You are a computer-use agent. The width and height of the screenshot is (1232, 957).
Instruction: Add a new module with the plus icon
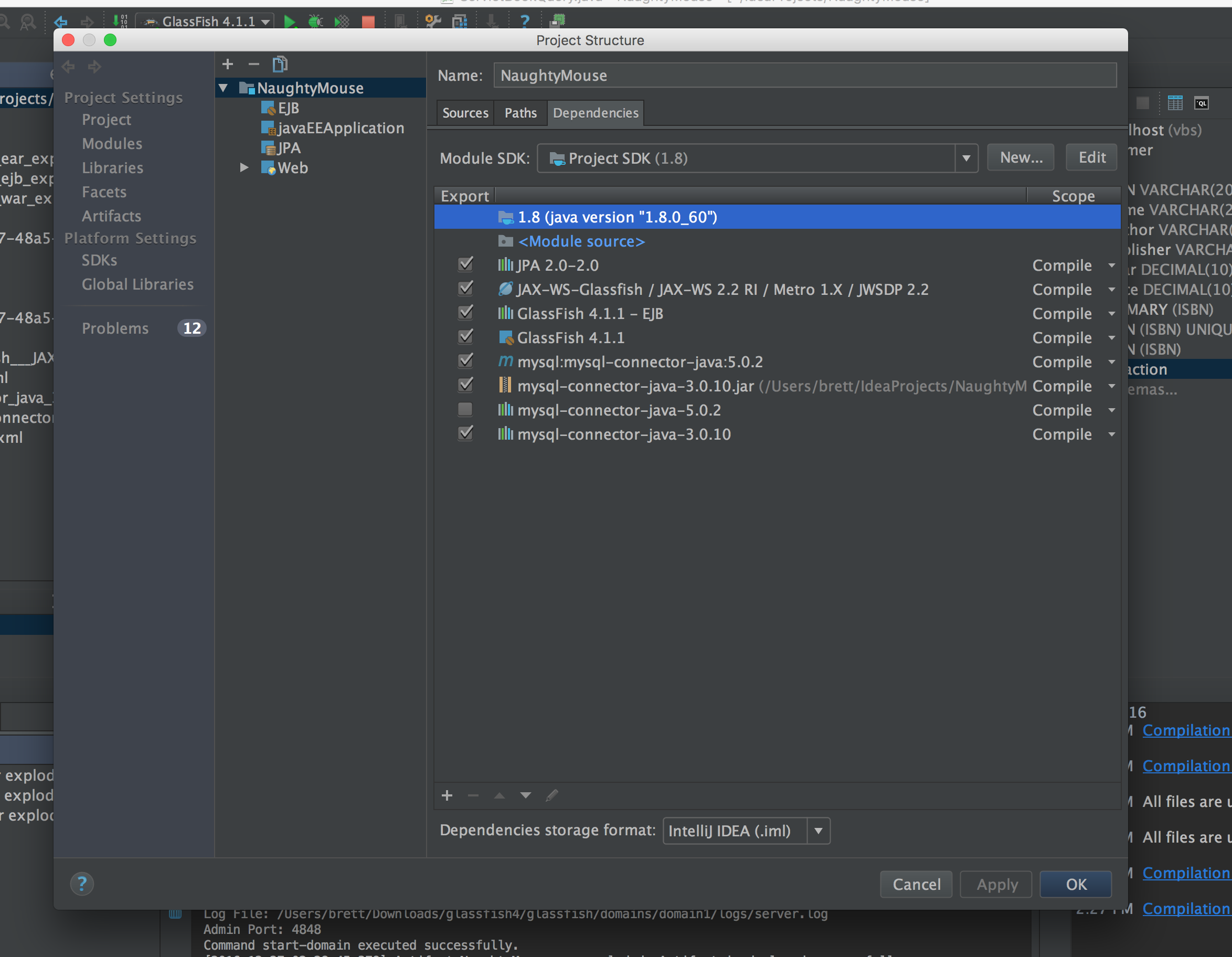click(228, 65)
